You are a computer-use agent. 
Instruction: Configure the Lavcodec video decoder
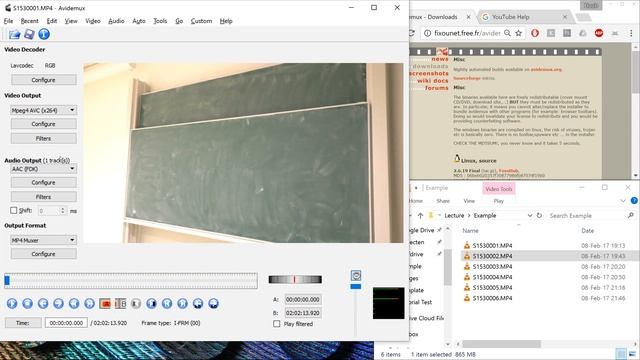point(43,80)
